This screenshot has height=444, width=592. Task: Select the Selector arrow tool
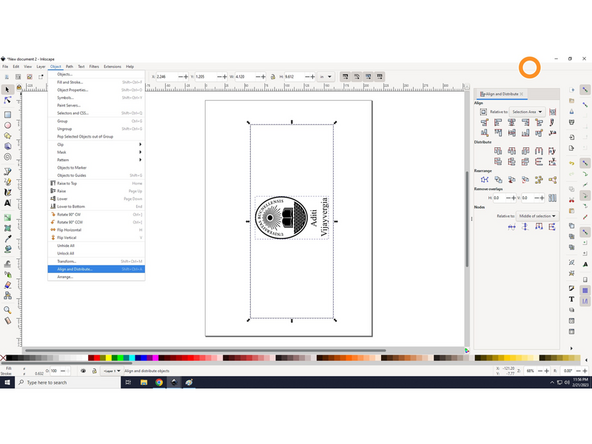pyautogui.click(x=7, y=89)
